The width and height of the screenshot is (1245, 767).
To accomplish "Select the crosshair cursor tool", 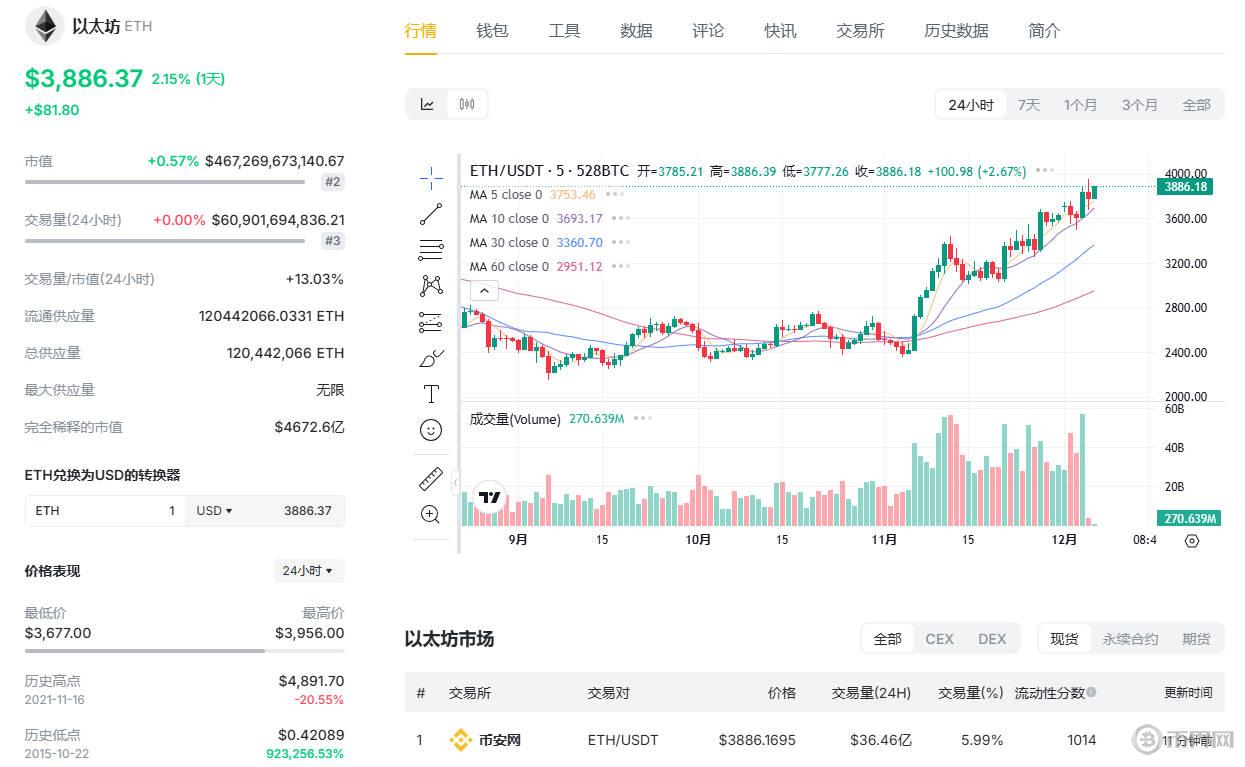I will click(x=431, y=178).
